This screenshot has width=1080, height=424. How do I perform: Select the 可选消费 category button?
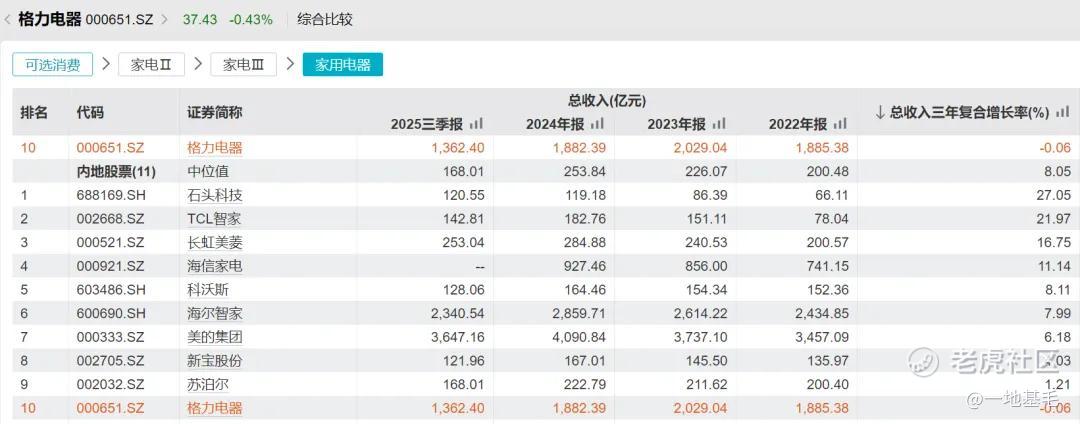(x=52, y=65)
